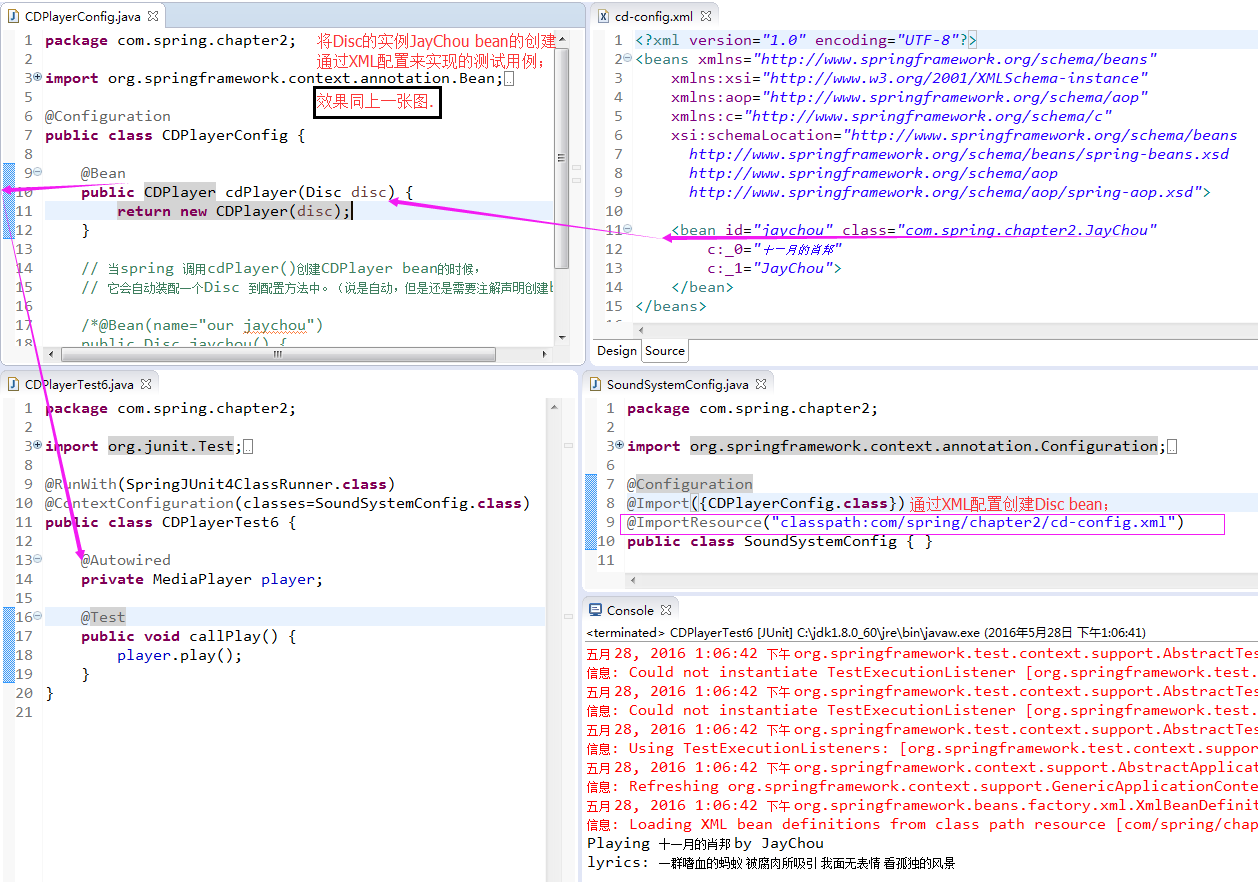Close the cd-config.xml tab with its X
Image resolution: width=1258 pixels, height=882 pixels.
coord(706,16)
